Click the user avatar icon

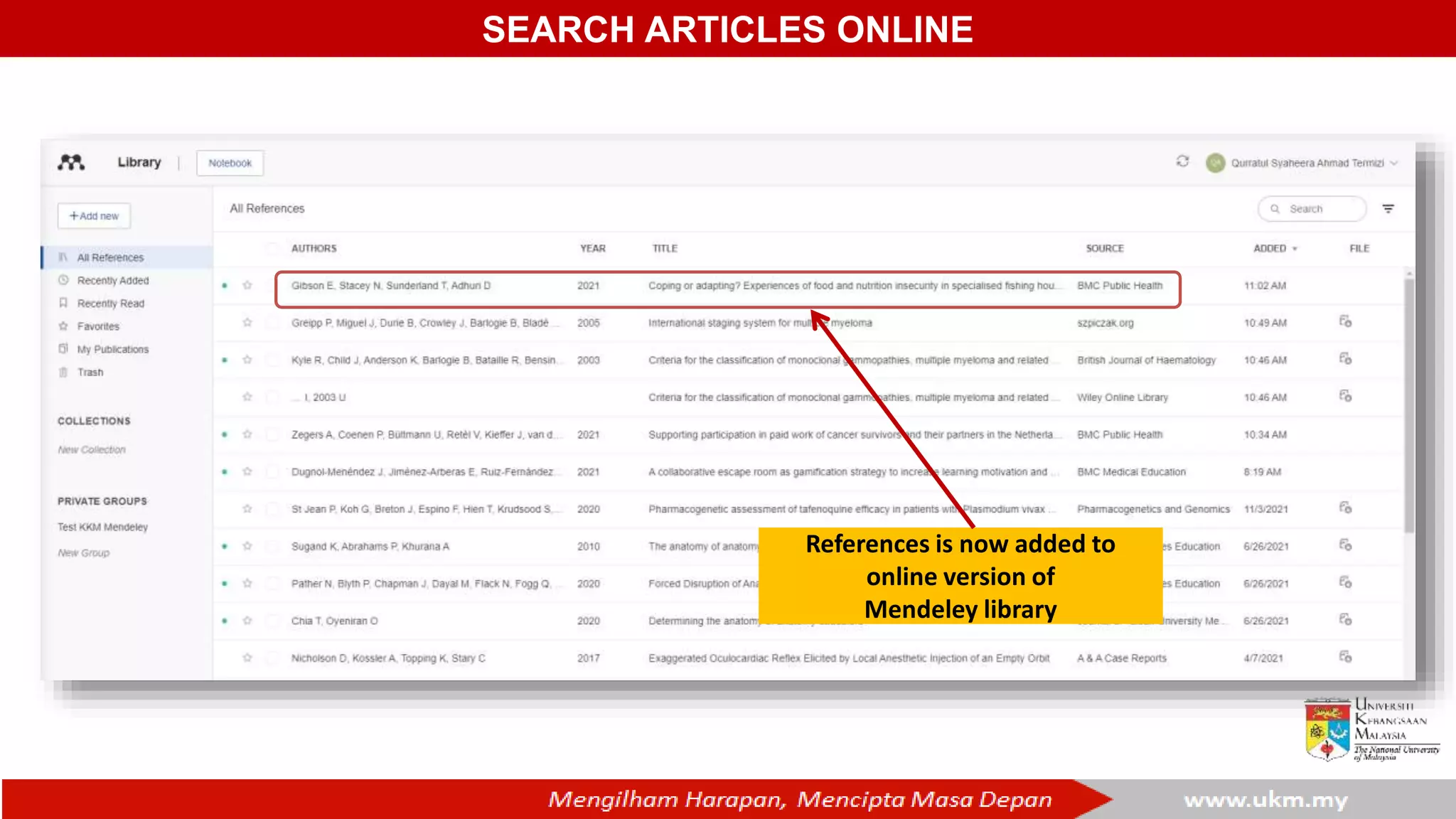[1216, 163]
